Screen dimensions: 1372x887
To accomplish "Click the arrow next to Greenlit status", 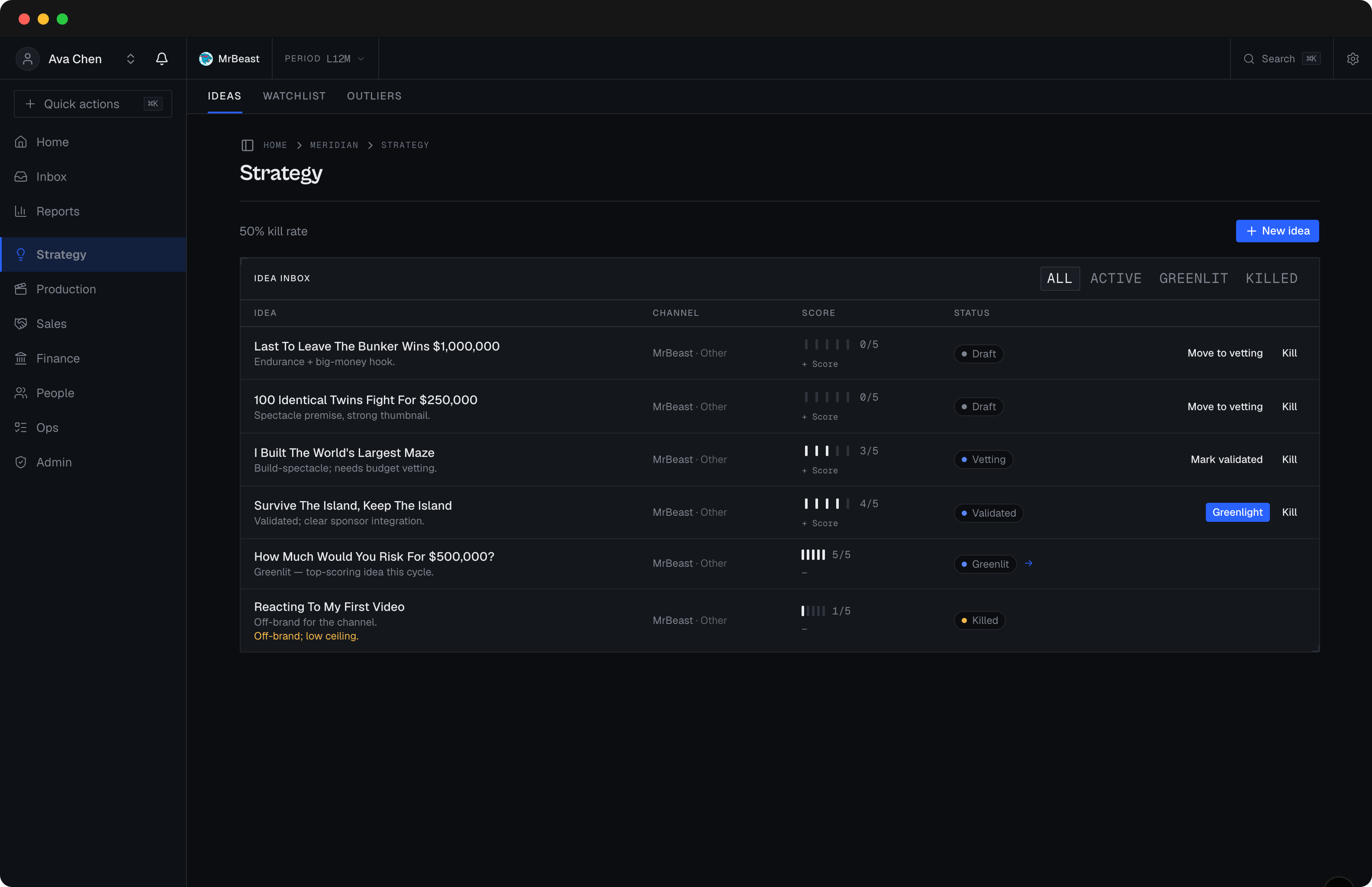I will tap(1029, 563).
